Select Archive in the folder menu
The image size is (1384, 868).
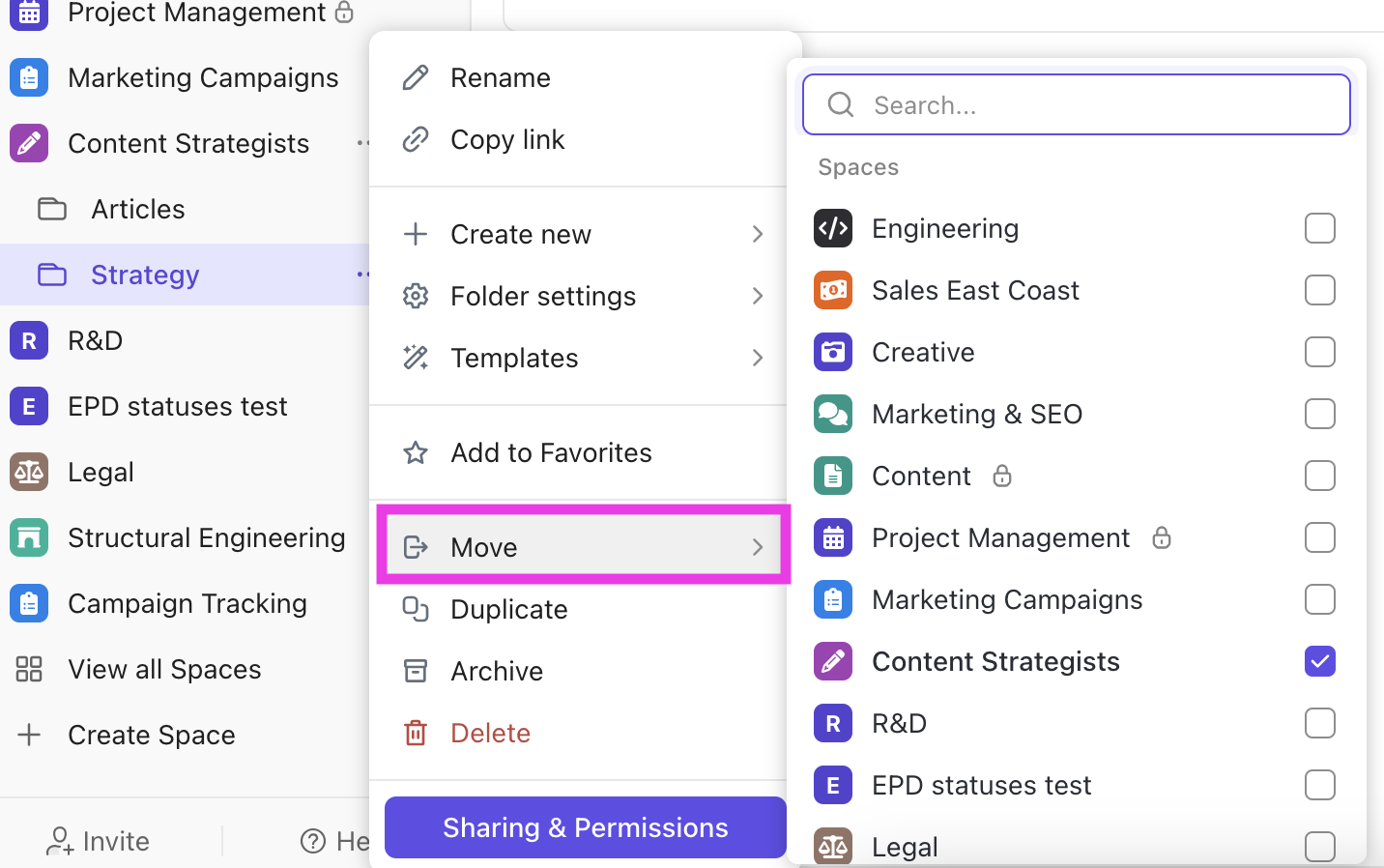pos(497,672)
